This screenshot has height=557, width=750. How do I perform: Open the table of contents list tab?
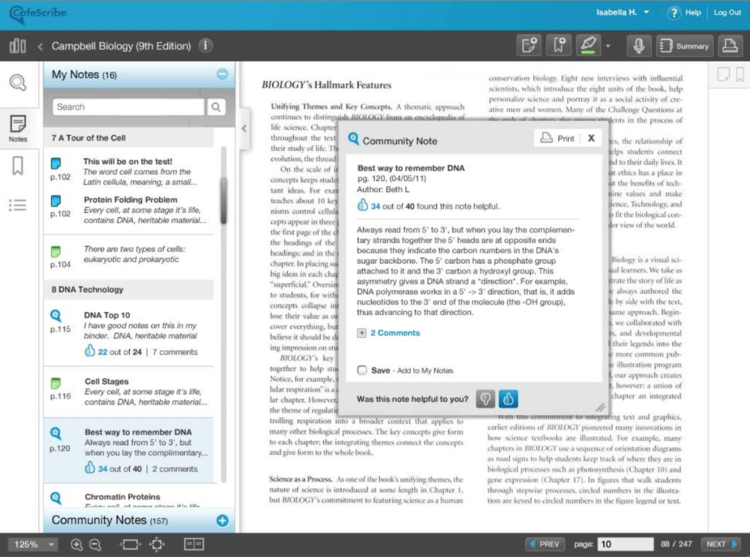18,205
